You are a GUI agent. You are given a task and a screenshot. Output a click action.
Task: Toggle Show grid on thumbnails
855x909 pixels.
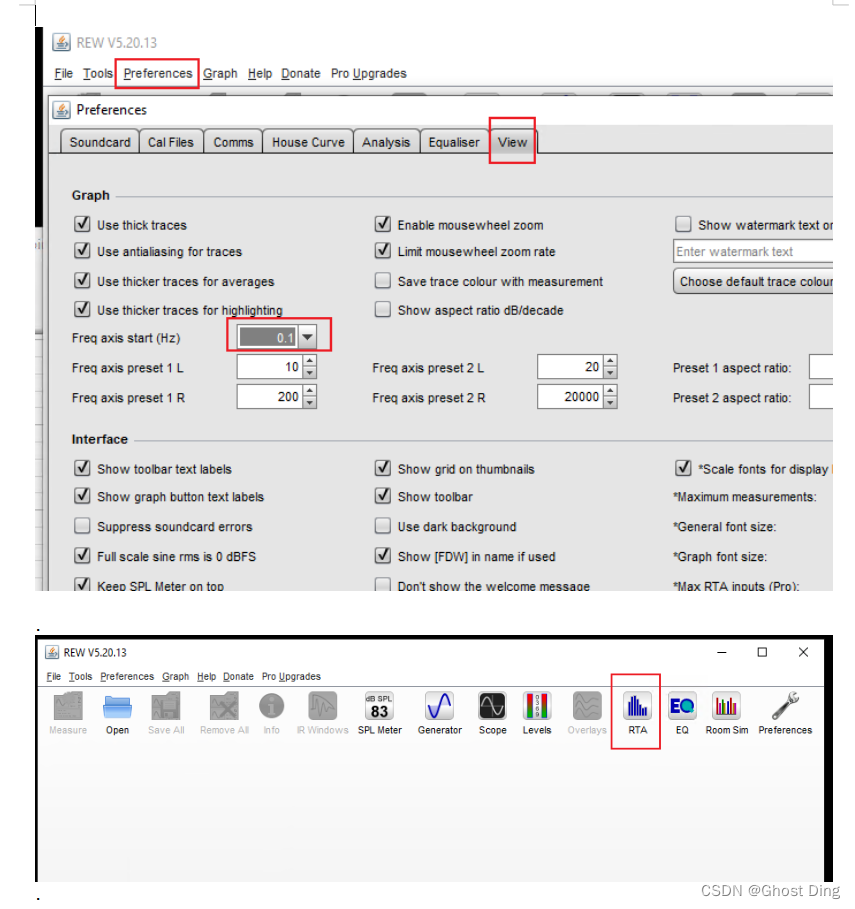pos(383,468)
